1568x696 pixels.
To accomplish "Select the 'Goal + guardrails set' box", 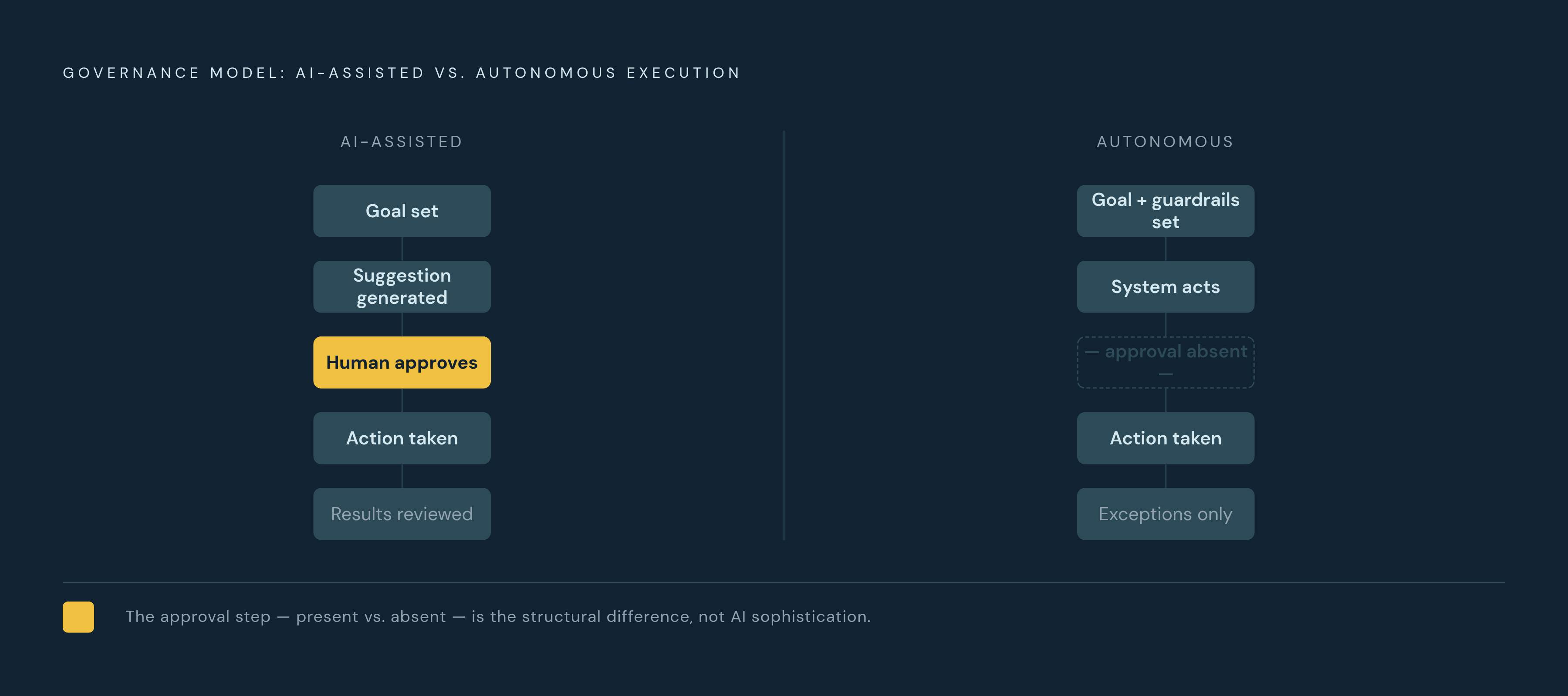I will pos(1165,211).
